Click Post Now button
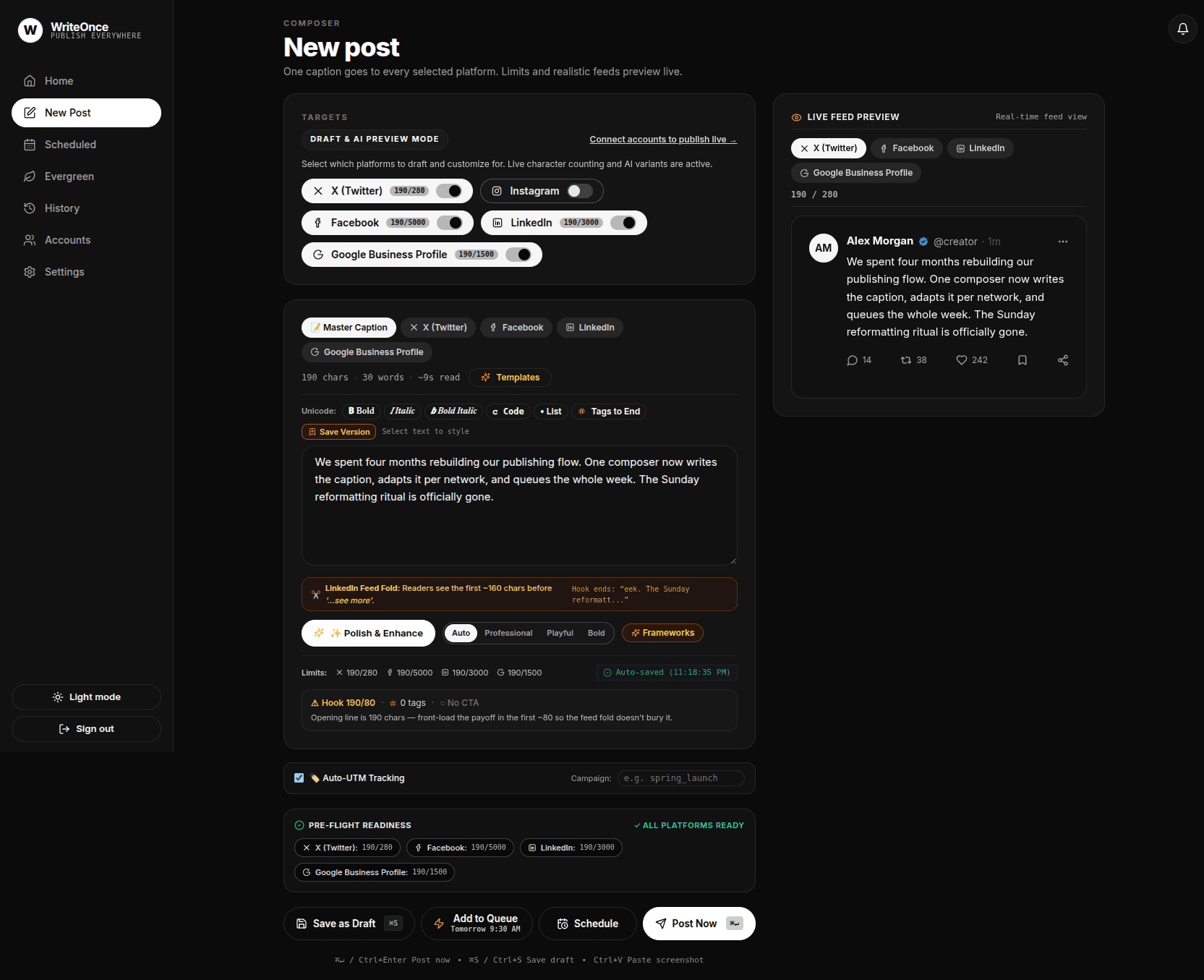1204x980 pixels. [x=699, y=924]
